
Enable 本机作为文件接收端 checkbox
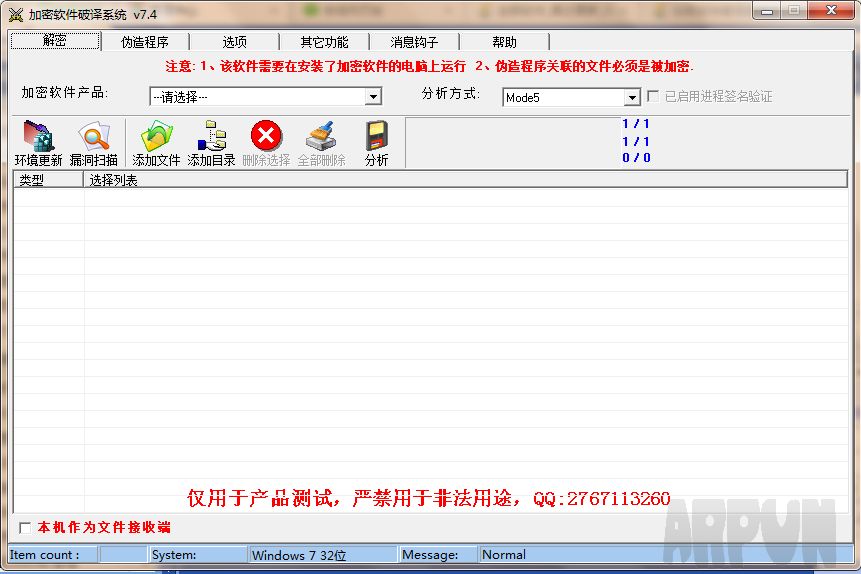[25, 527]
